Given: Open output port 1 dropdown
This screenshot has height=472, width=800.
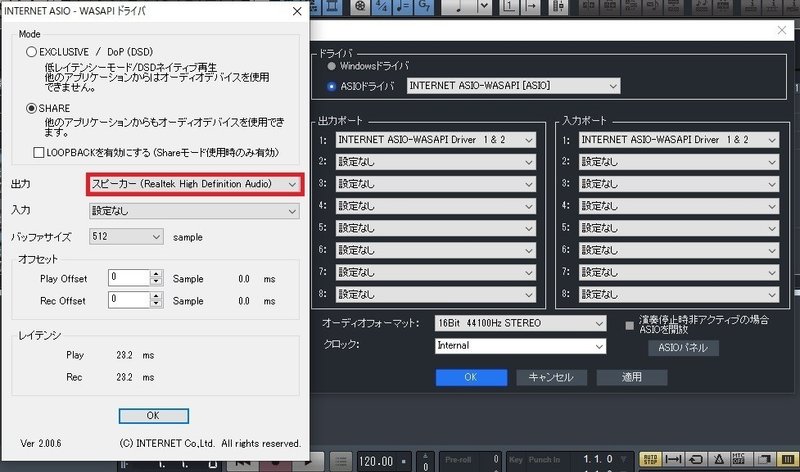Looking at the screenshot, I should click(436, 139).
